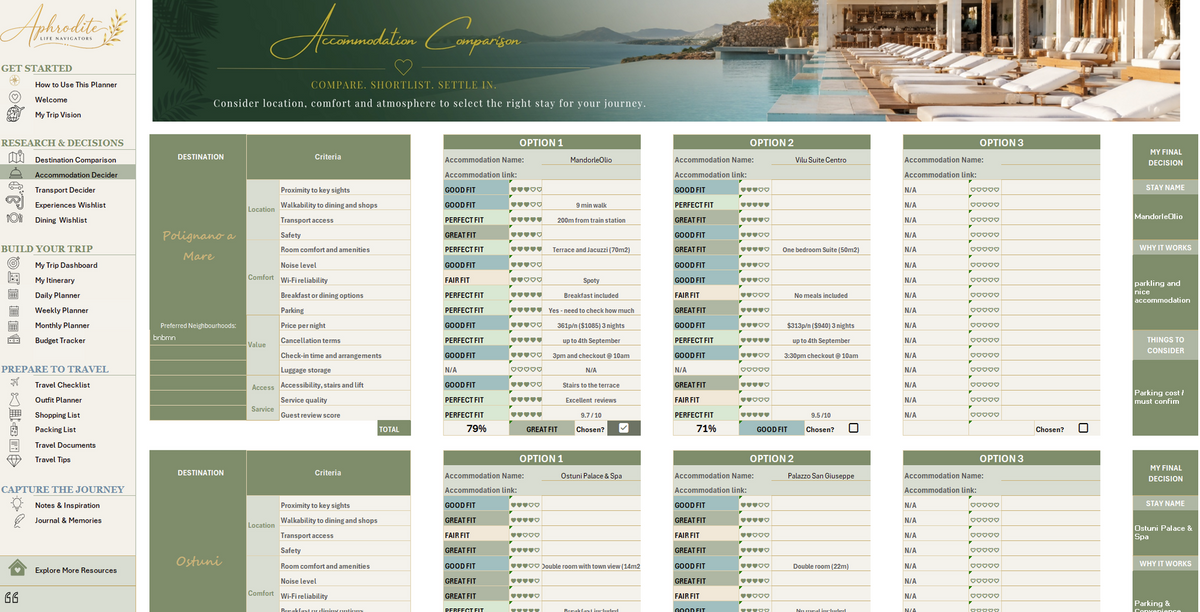Click the quotation mark icon at sidebar bottom
The width and height of the screenshot is (1200, 612).
(11, 598)
